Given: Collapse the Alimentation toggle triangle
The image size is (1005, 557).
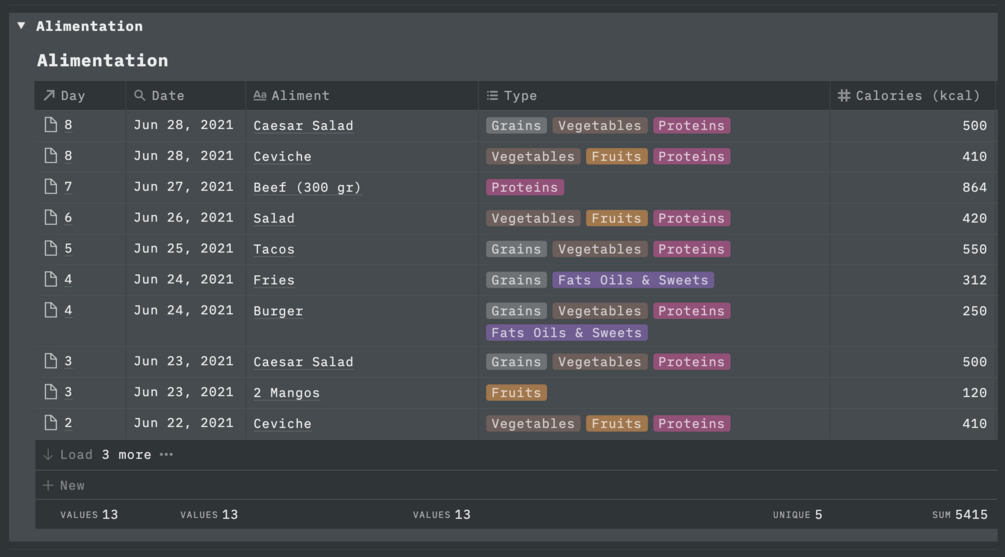Looking at the screenshot, I should tap(21, 26).
